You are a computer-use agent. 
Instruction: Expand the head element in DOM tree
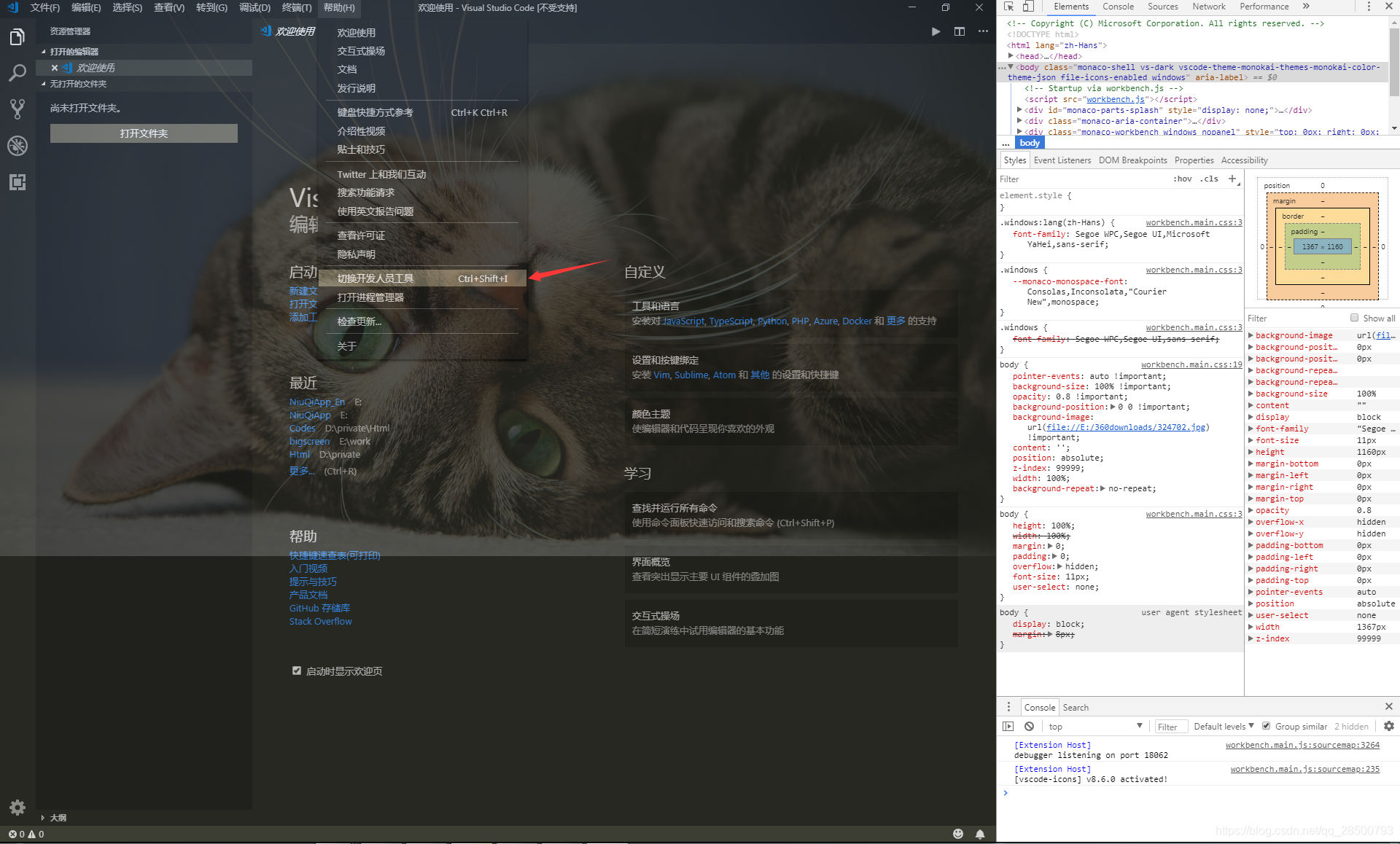coord(1010,55)
